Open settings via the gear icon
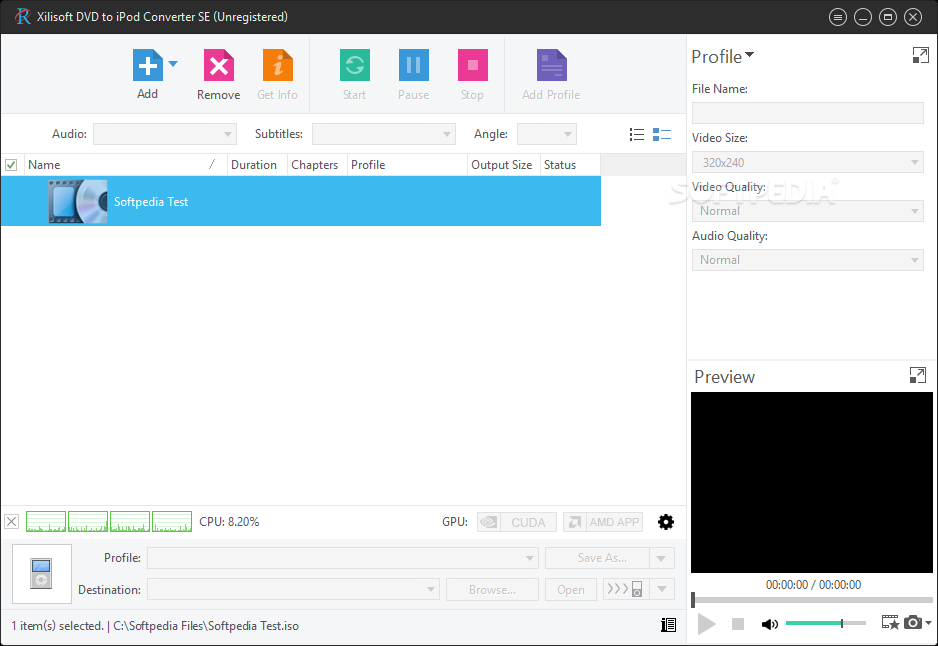Screen dimensions: 938x646 point(665,522)
